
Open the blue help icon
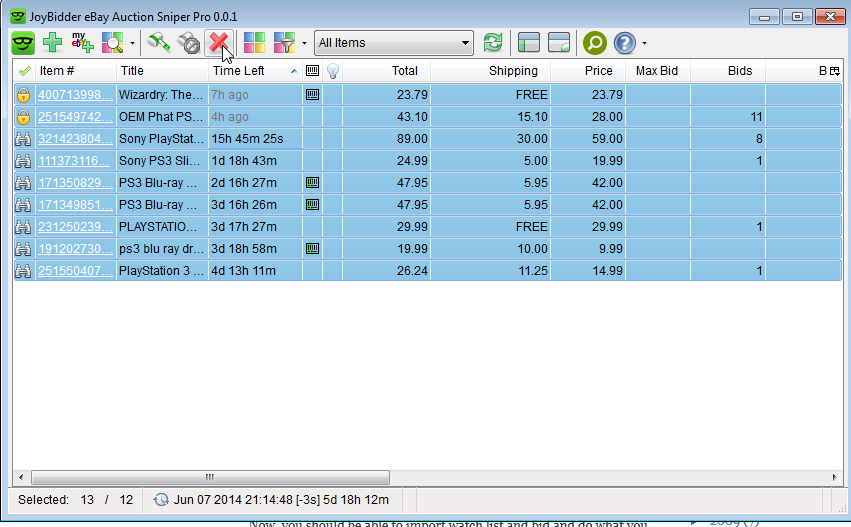coord(625,43)
